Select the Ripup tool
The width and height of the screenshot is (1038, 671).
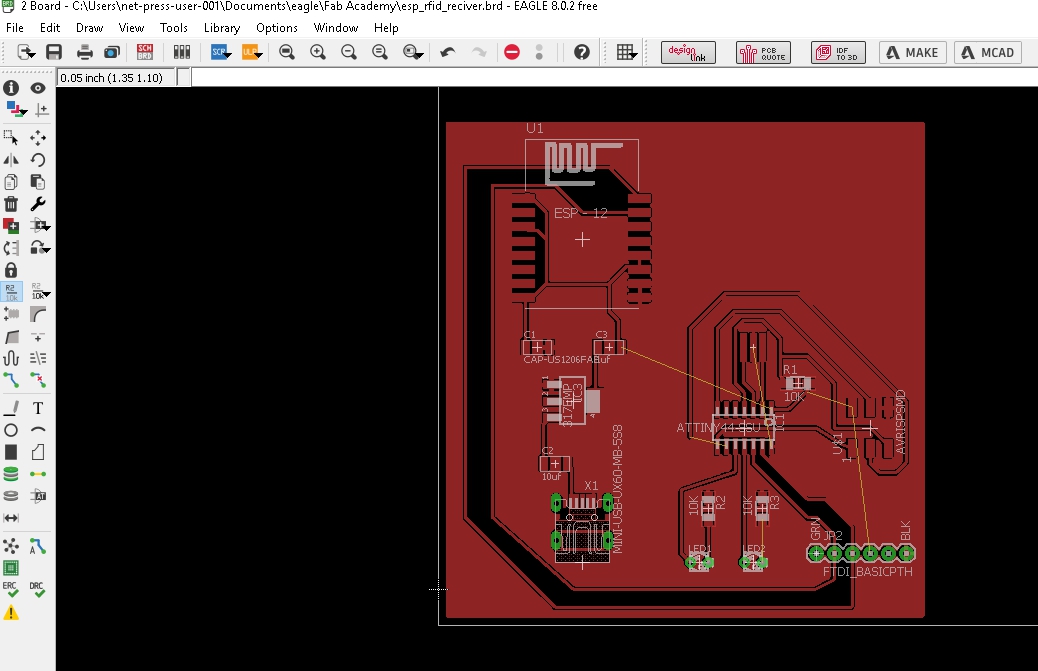point(38,380)
